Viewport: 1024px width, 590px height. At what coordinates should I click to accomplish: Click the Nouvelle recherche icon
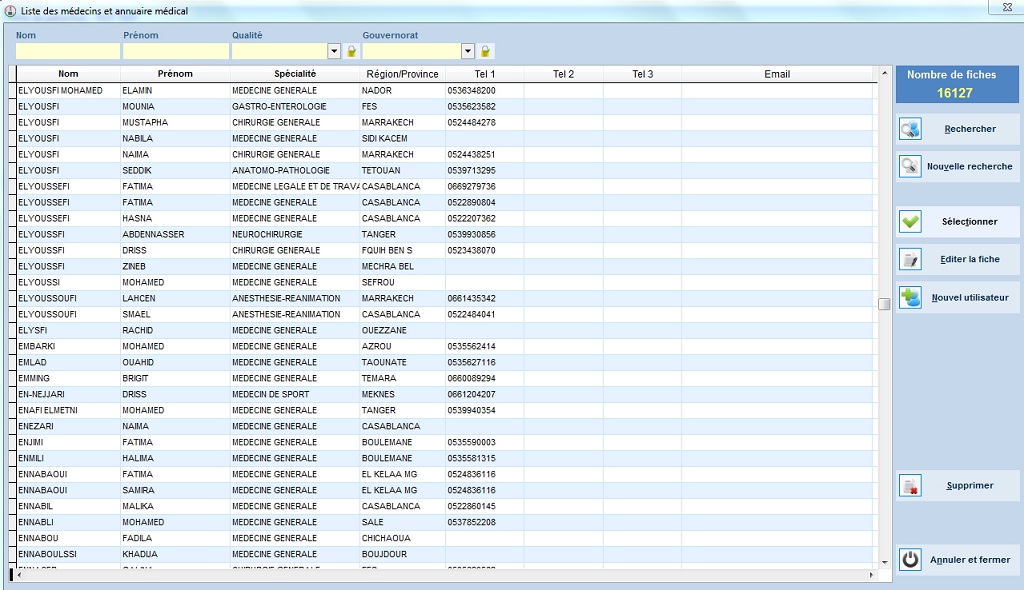910,167
